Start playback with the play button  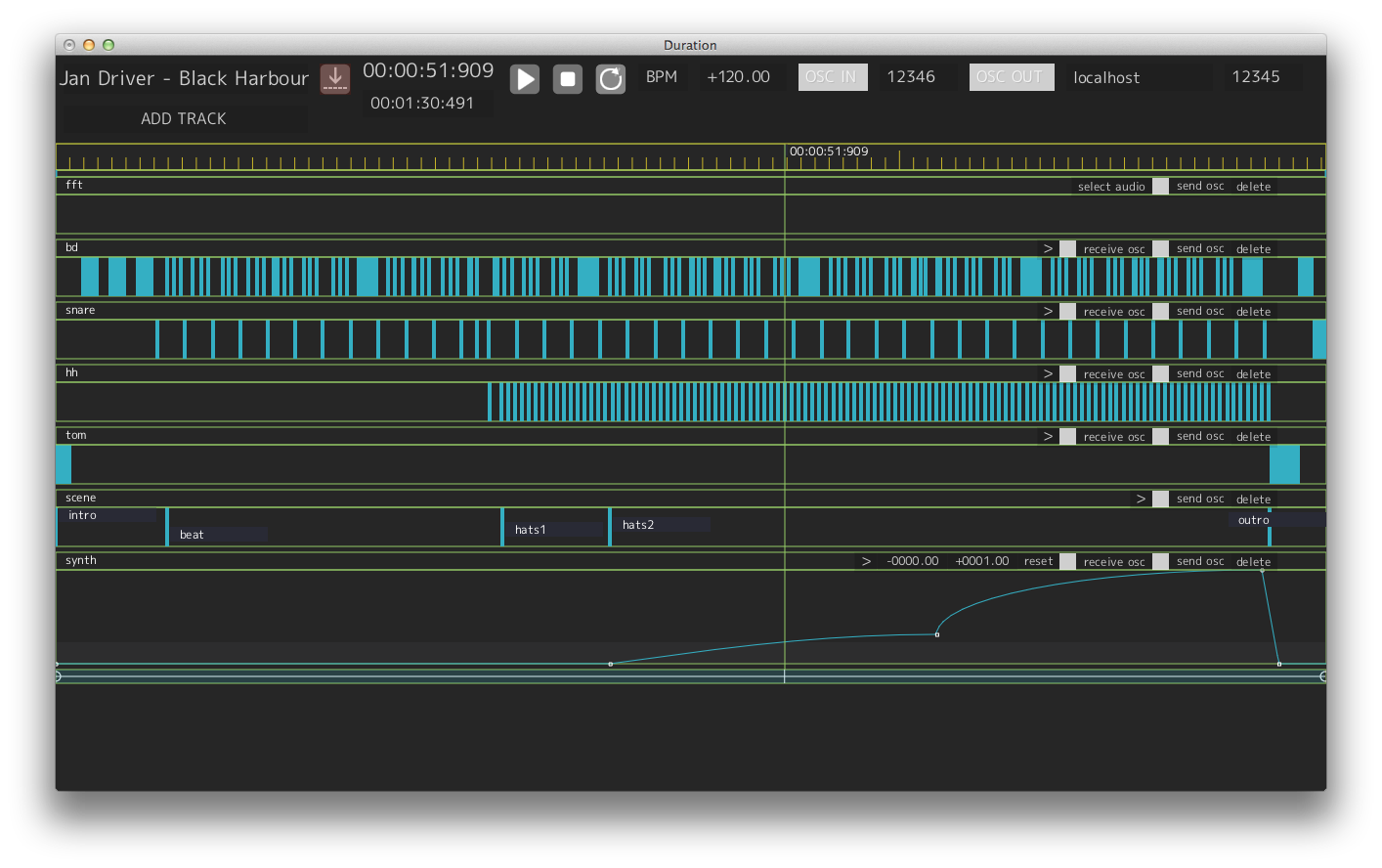click(525, 79)
